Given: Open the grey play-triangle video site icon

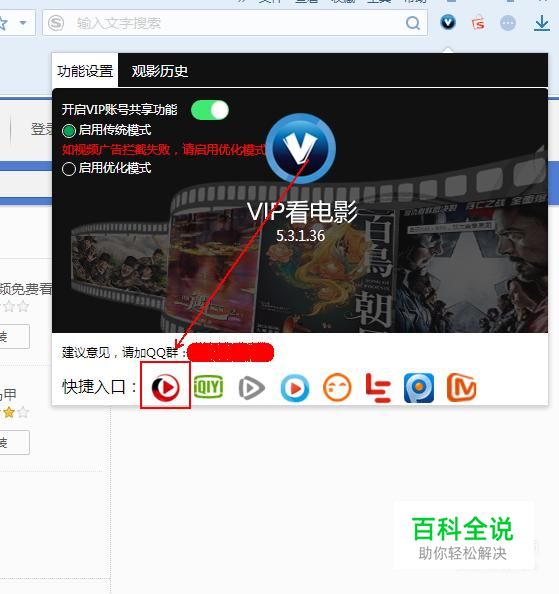Looking at the screenshot, I should 251,388.
